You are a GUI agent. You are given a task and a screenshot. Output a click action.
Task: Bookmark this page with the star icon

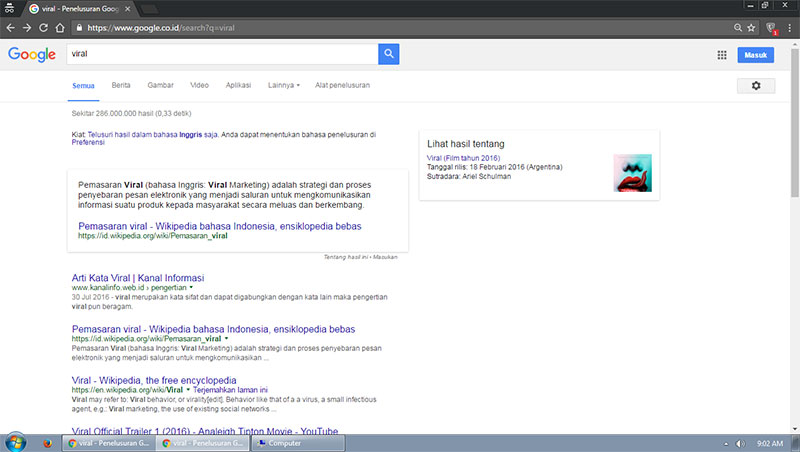point(751,28)
